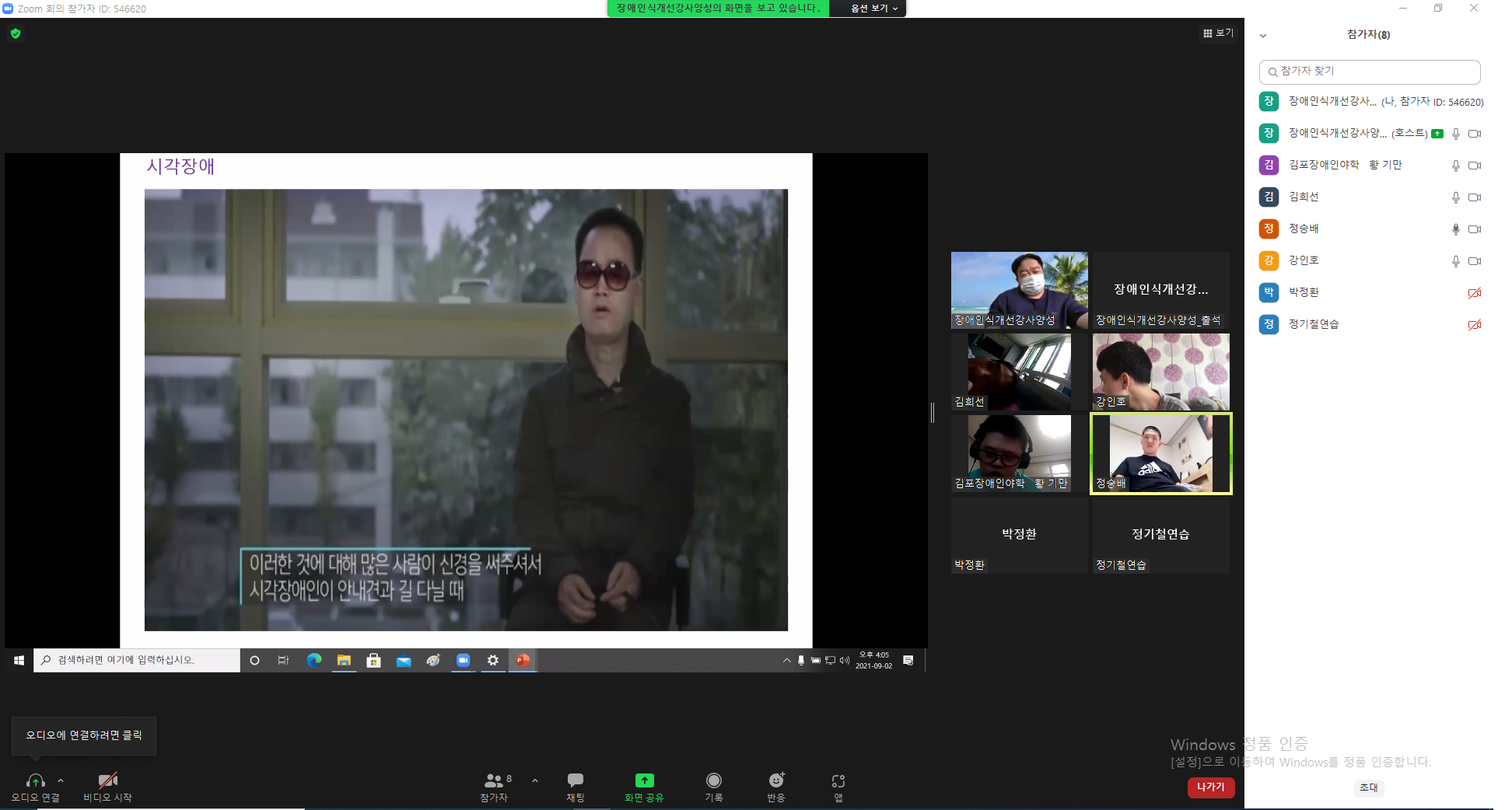Image resolution: width=1512 pixels, height=810 pixels.
Task: Select the 김희선 video thumbnail
Action: tap(1020, 372)
